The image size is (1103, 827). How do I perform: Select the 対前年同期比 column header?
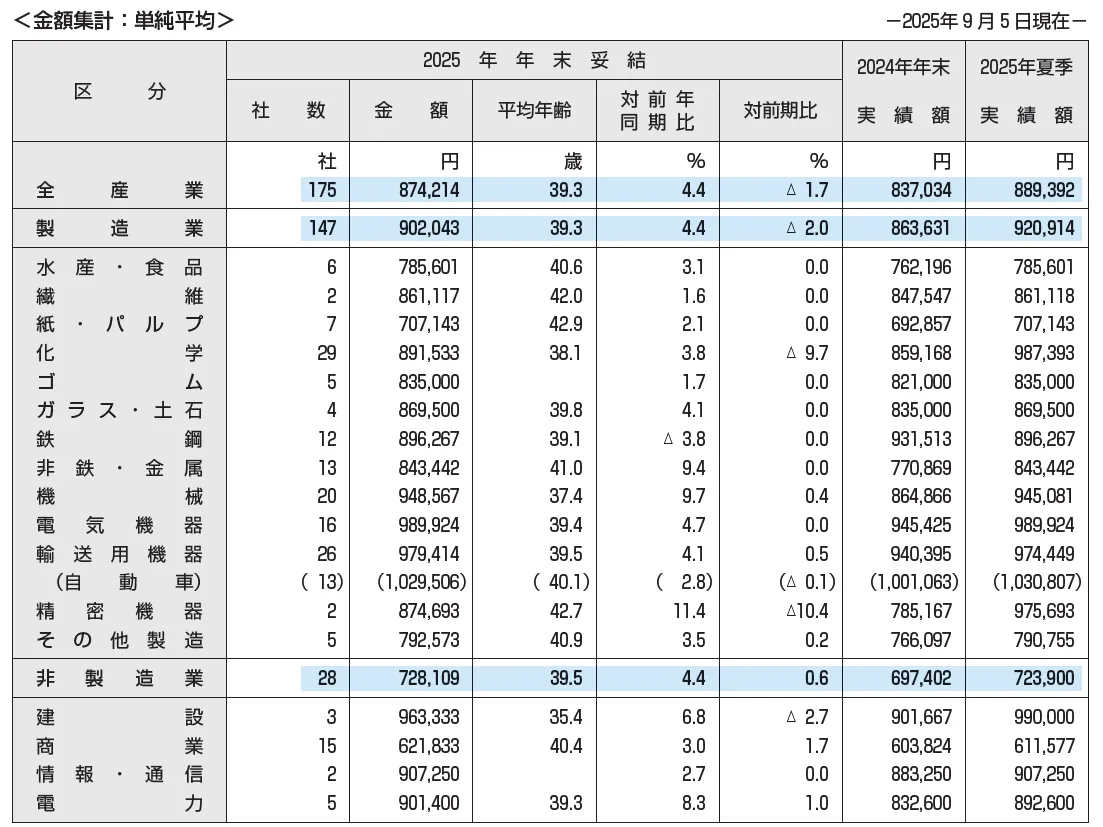pos(657,111)
